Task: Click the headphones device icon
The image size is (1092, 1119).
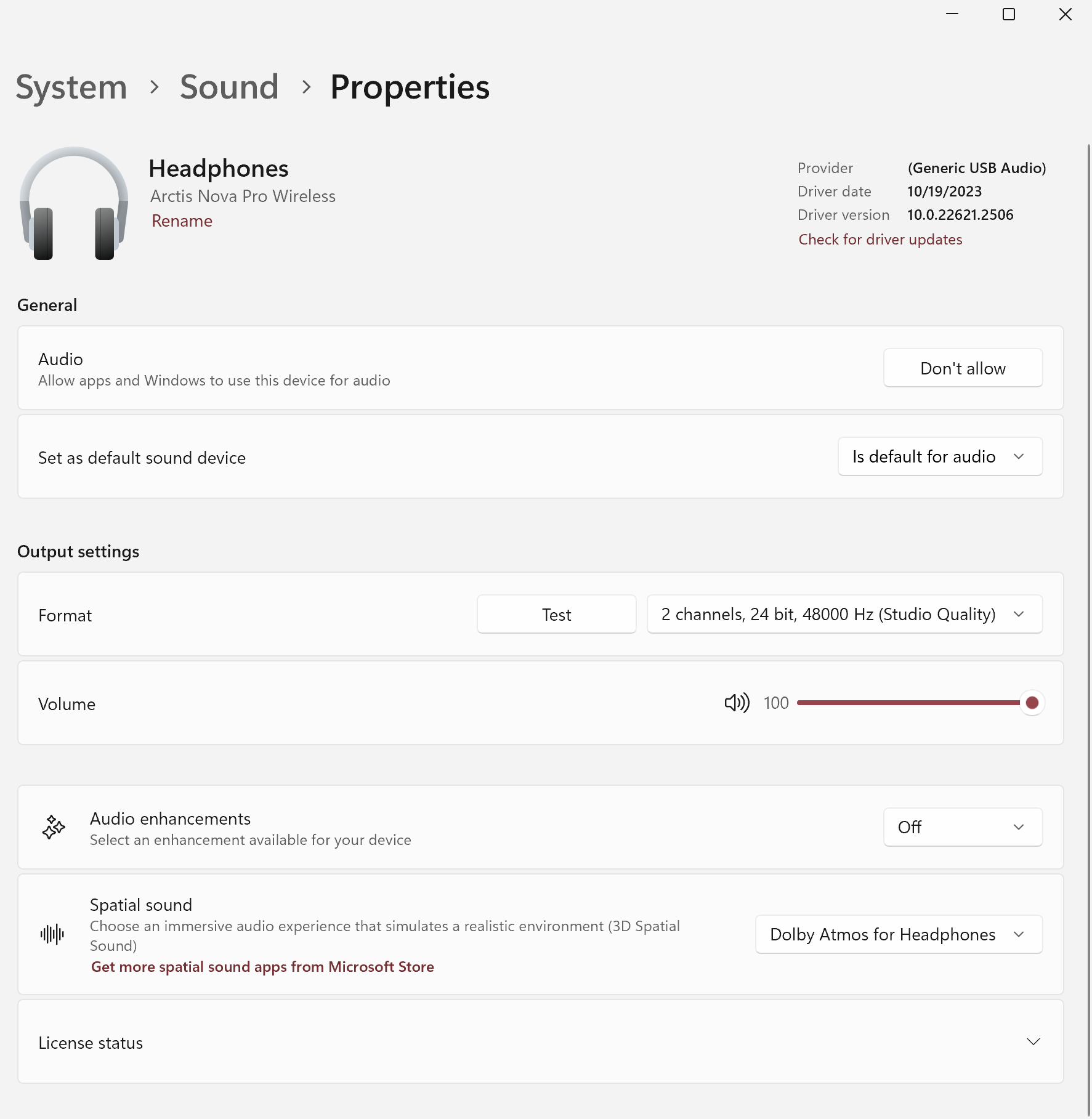Action: [x=73, y=204]
